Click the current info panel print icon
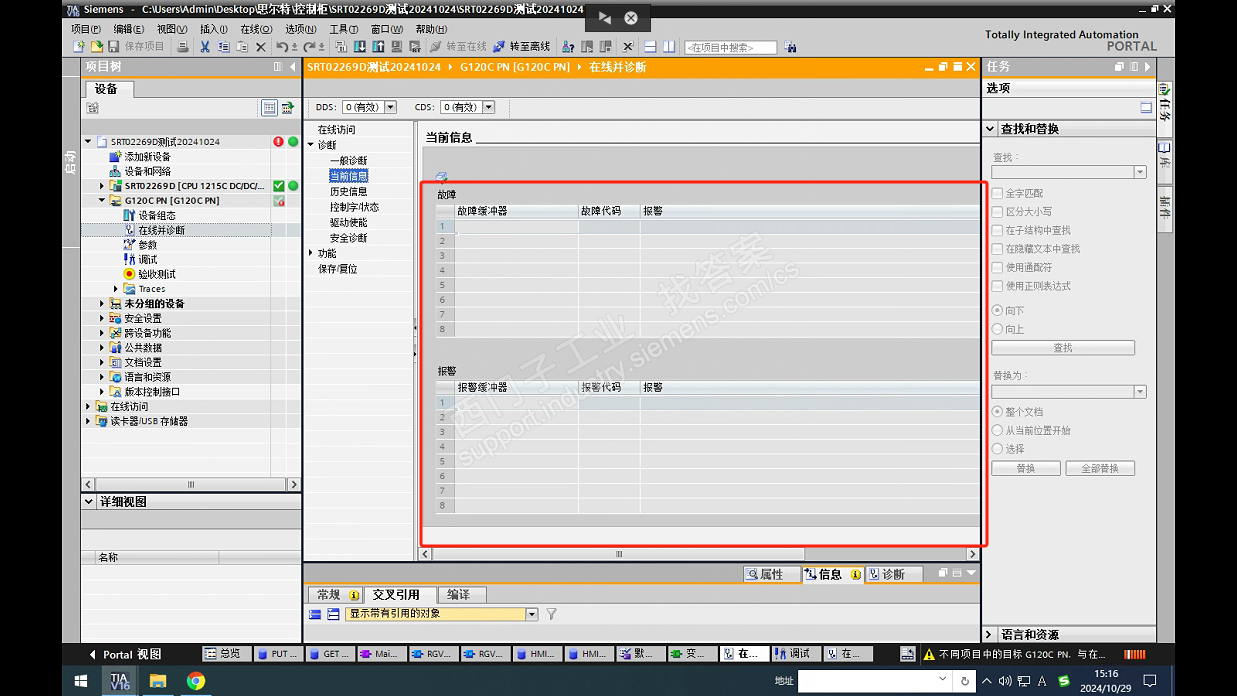This screenshot has width=1237, height=696. [x=441, y=177]
